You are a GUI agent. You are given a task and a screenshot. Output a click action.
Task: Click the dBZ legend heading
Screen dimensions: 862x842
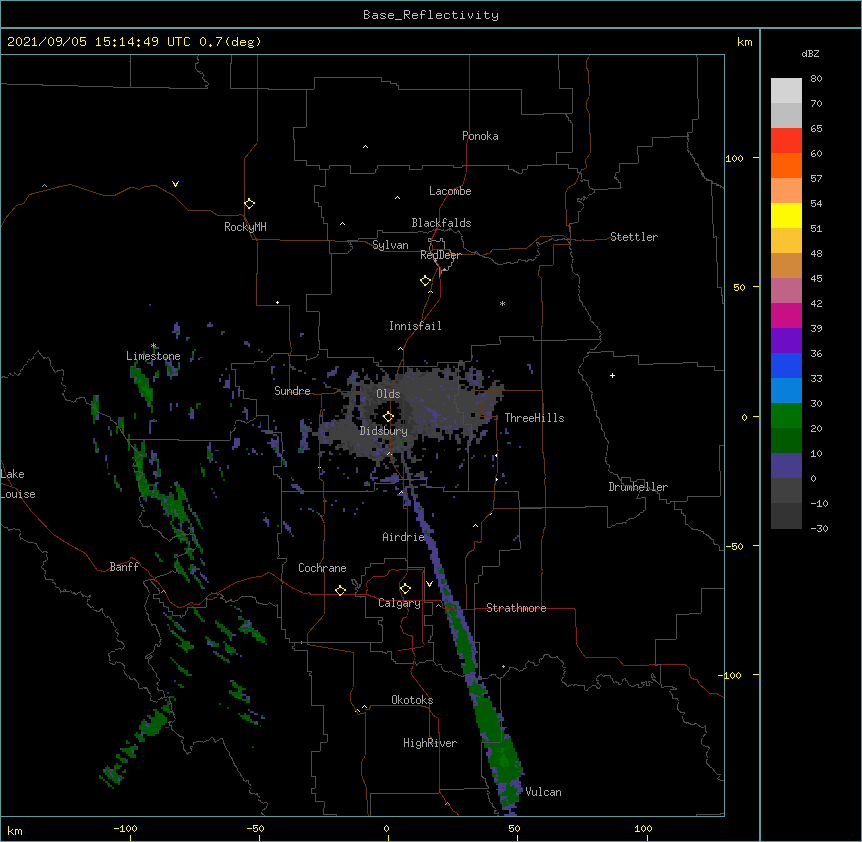[x=810, y=54]
